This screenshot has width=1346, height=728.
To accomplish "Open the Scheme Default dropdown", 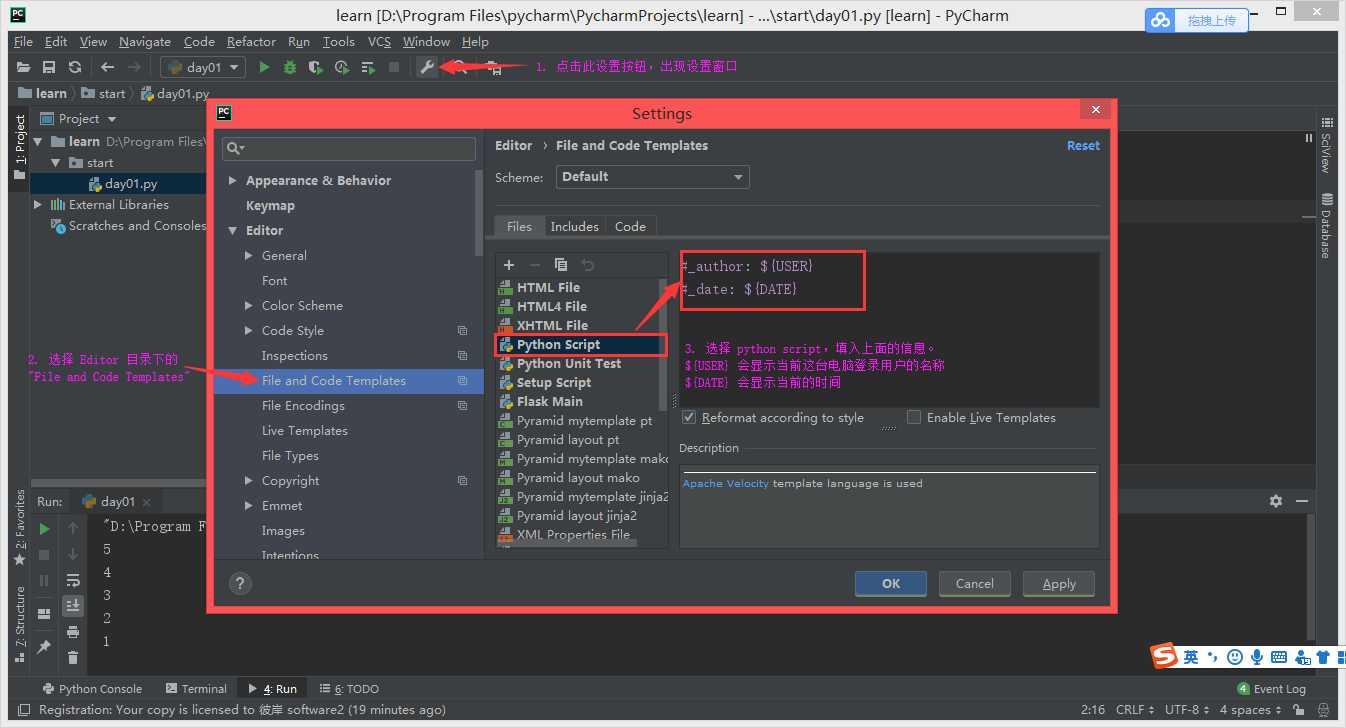I will [x=652, y=177].
